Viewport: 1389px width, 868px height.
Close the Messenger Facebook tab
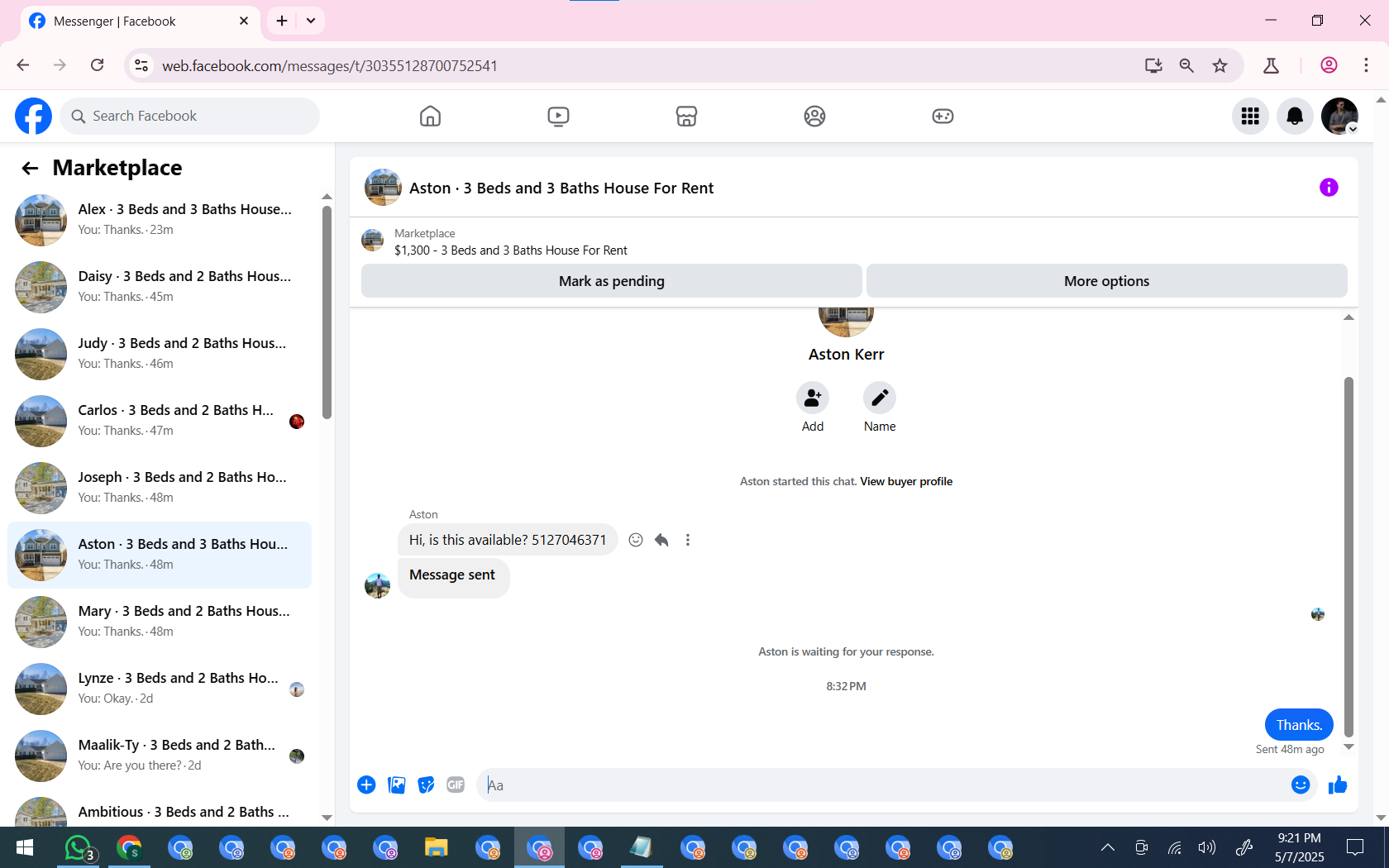pyautogui.click(x=244, y=21)
